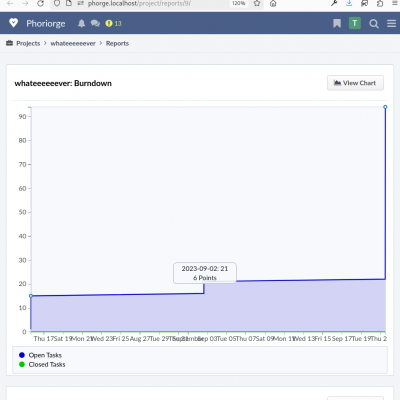Select the Reports breadcrumb item
The height and width of the screenshot is (400, 400).
tap(117, 43)
